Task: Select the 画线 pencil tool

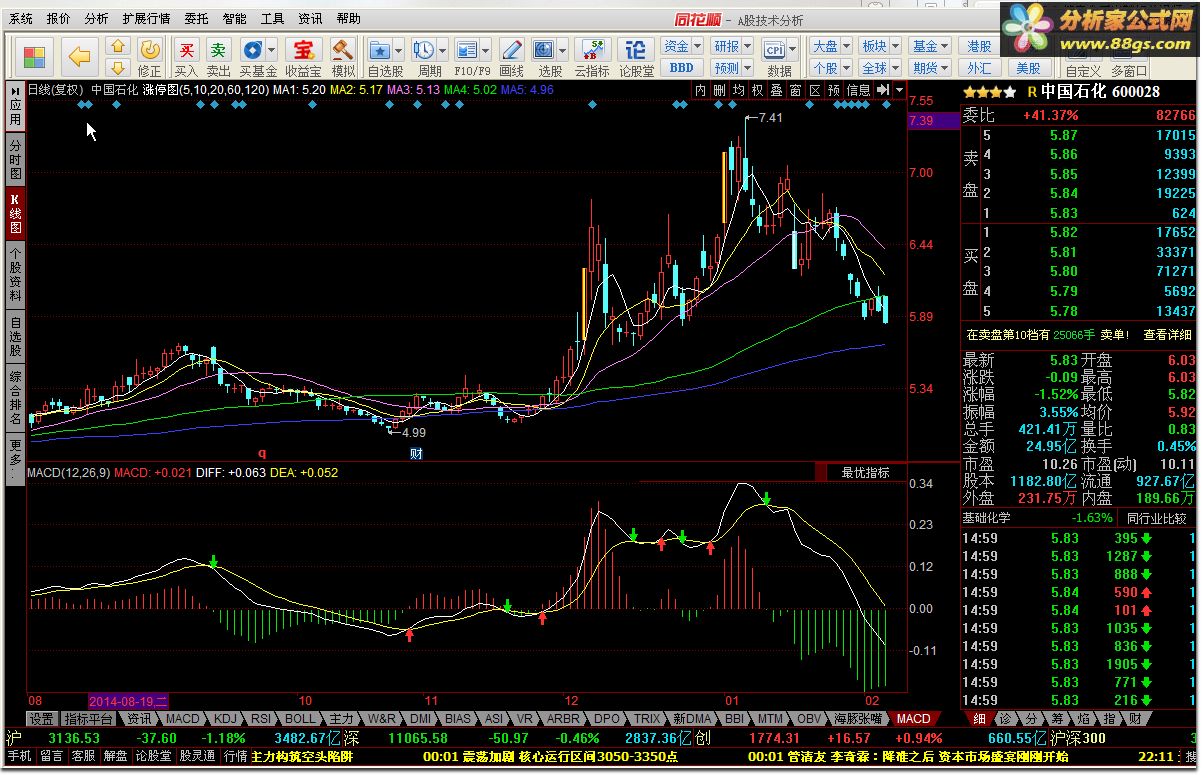Action: click(x=511, y=57)
